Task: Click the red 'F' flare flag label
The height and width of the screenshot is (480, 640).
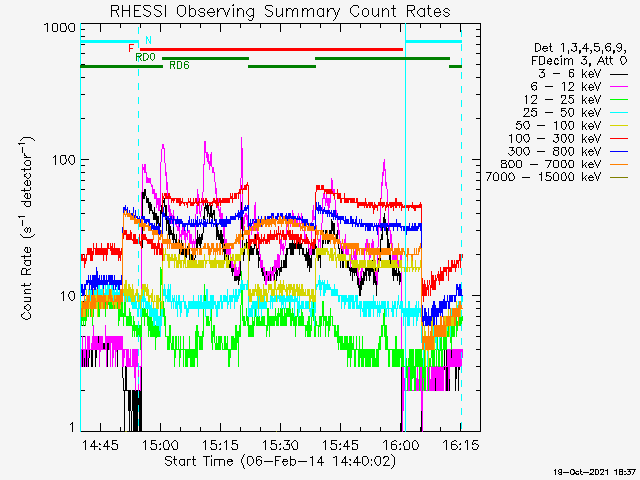Action: click(x=131, y=48)
